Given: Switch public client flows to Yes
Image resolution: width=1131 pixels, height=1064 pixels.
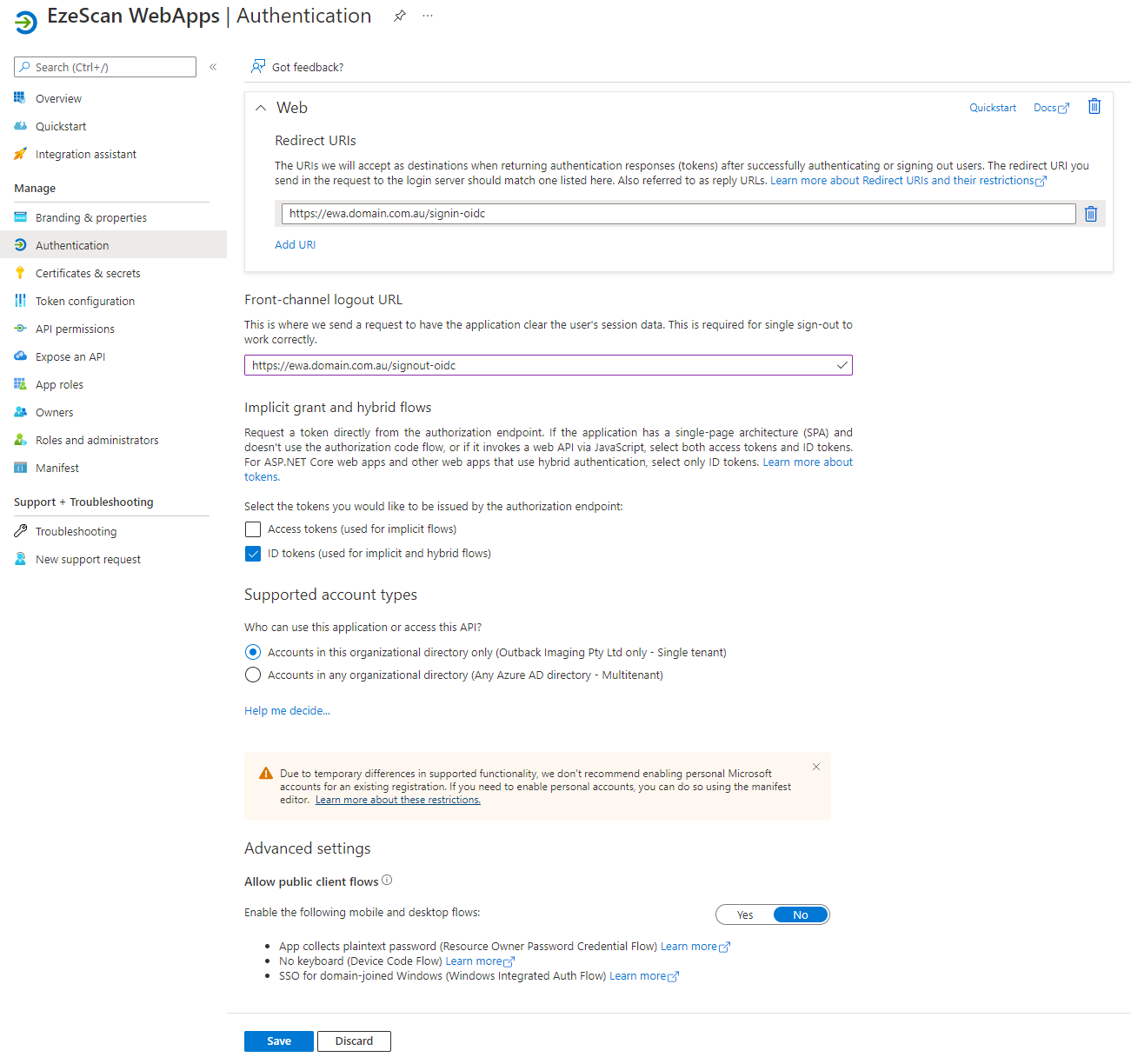Looking at the screenshot, I should pyautogui.click(x=745, y=914).
